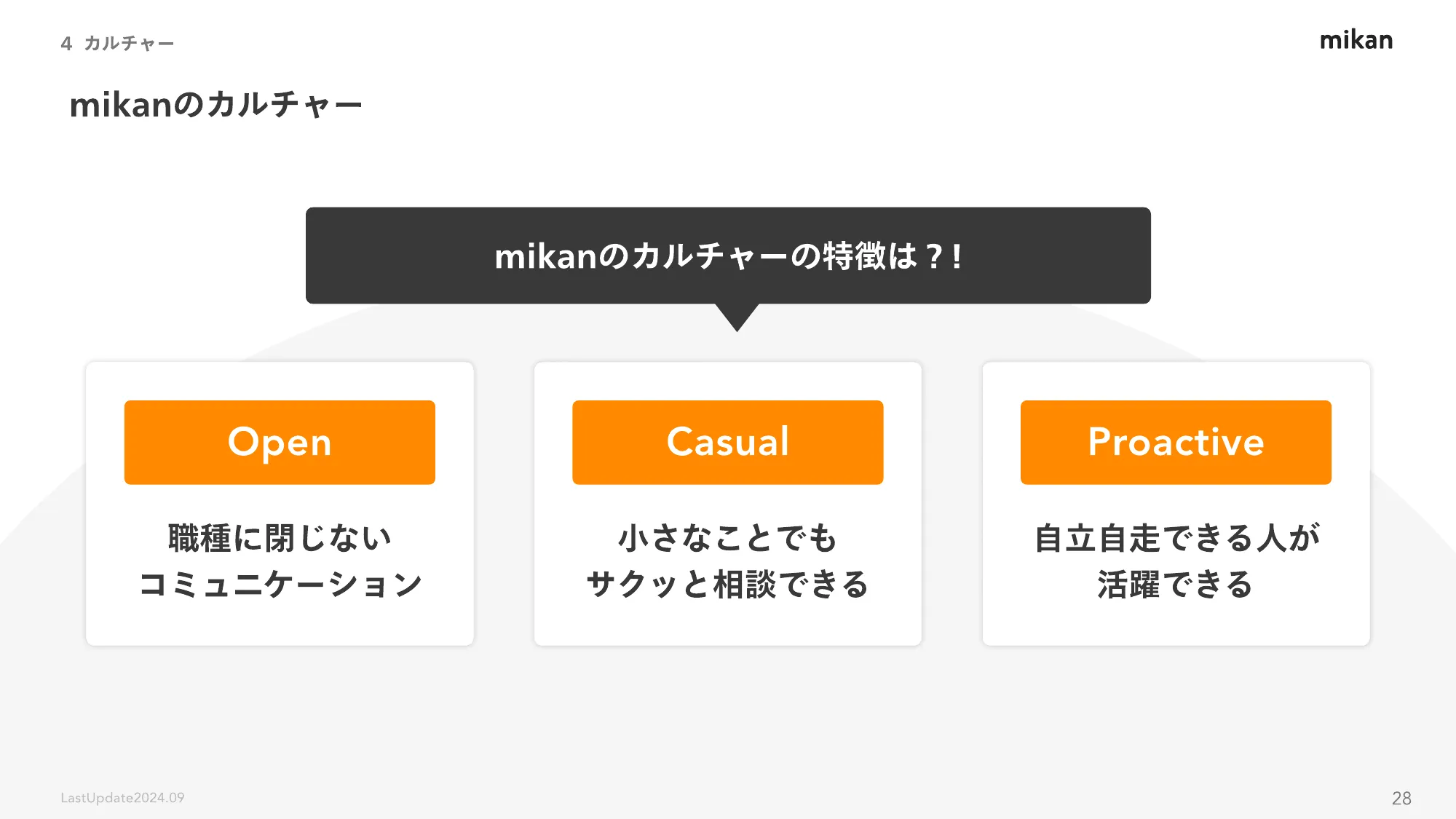The width and height of the screenshot is (1456, 819).
Task: Click the white card containing Casual
Action: (x=728, y=504)
